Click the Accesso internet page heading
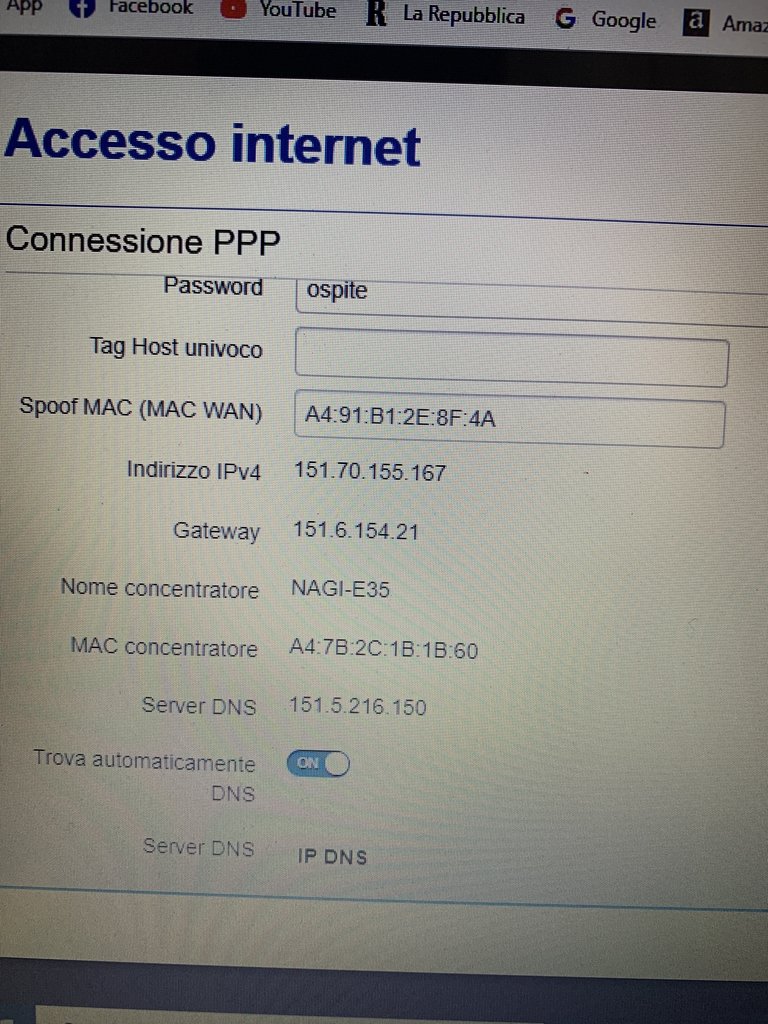 click(212, 142)
